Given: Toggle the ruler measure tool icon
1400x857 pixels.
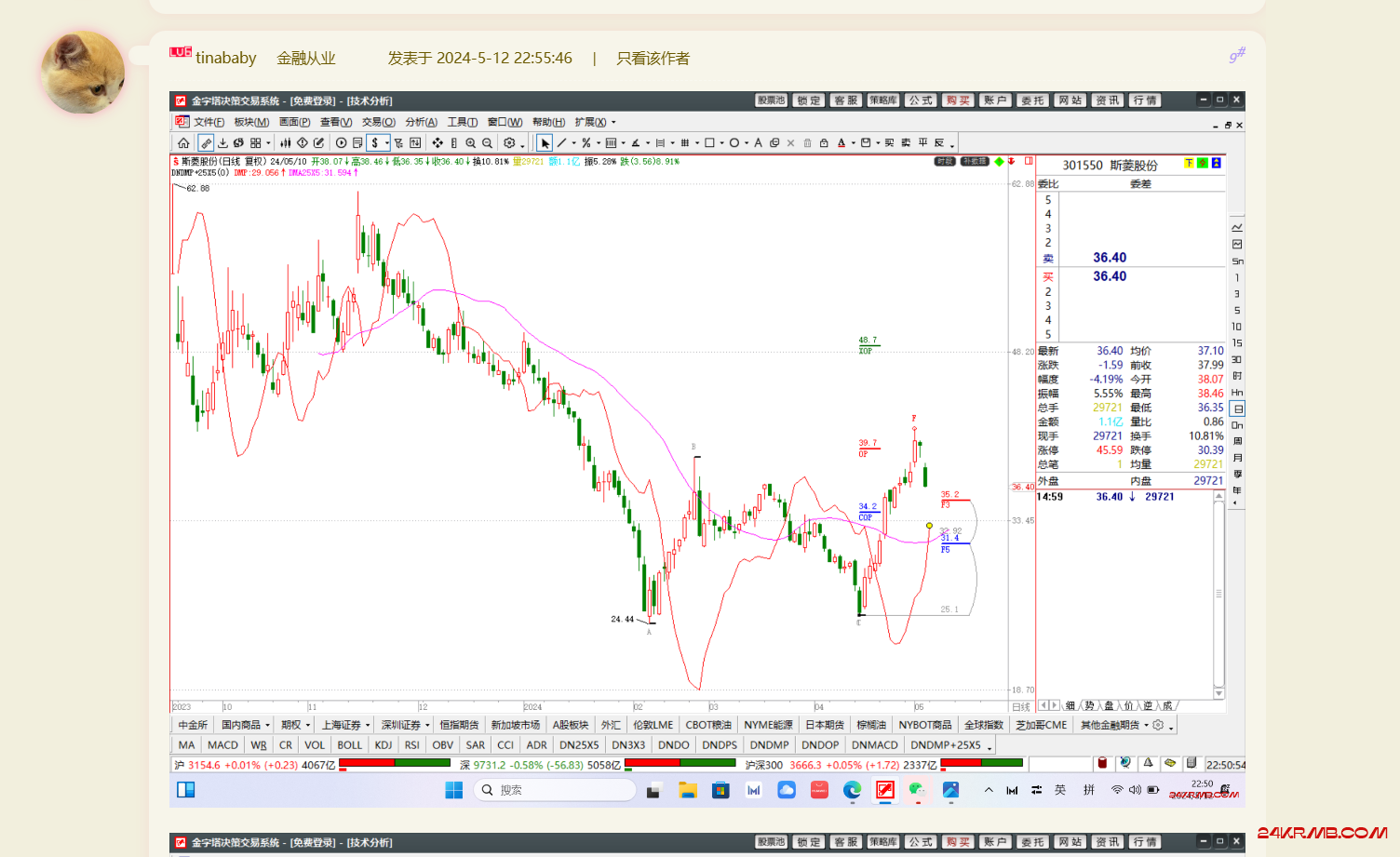Looking at the screenshot, I should tap(206, 143).
